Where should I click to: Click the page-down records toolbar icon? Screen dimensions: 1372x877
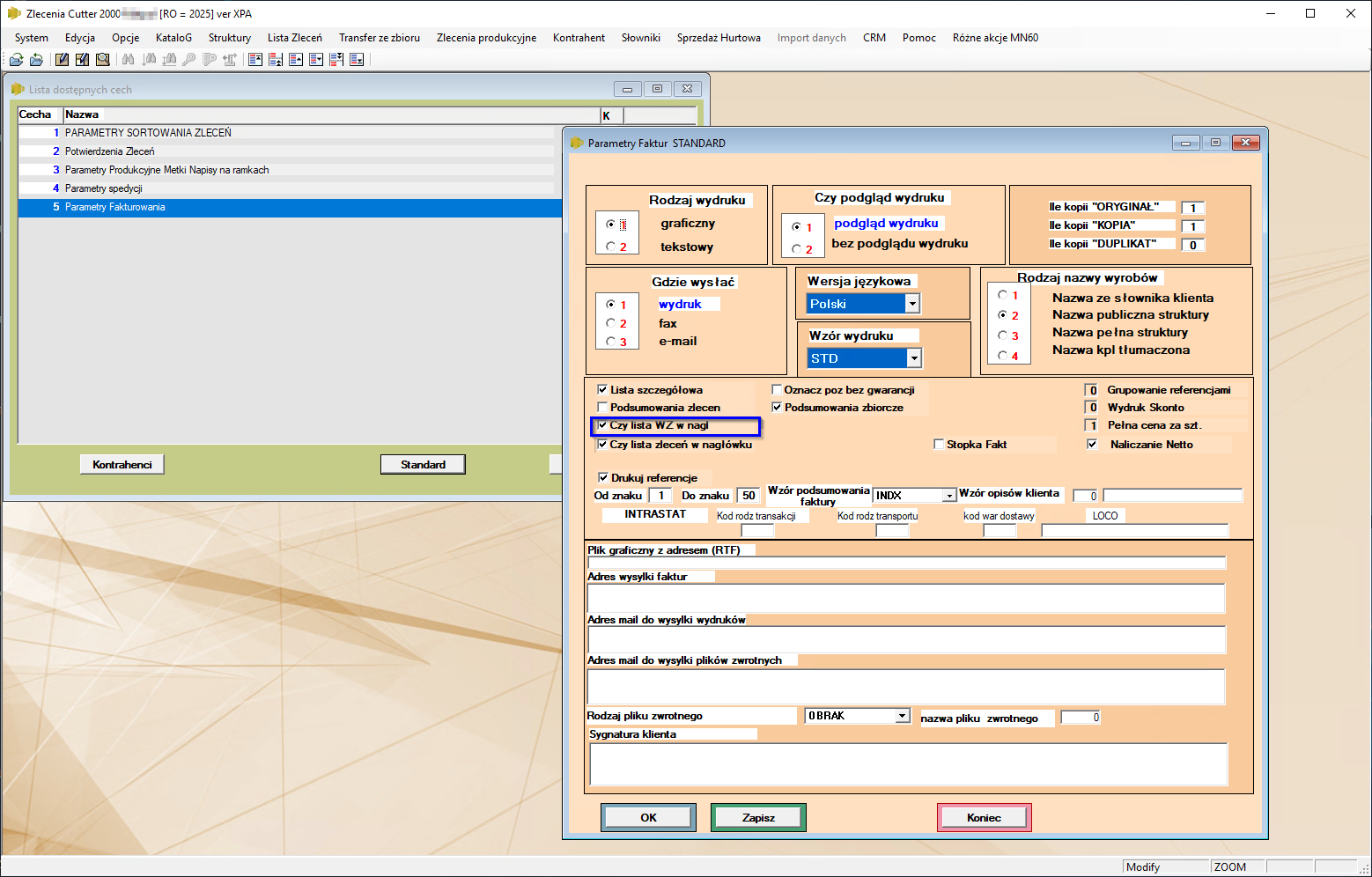click(x=336, y=60)
